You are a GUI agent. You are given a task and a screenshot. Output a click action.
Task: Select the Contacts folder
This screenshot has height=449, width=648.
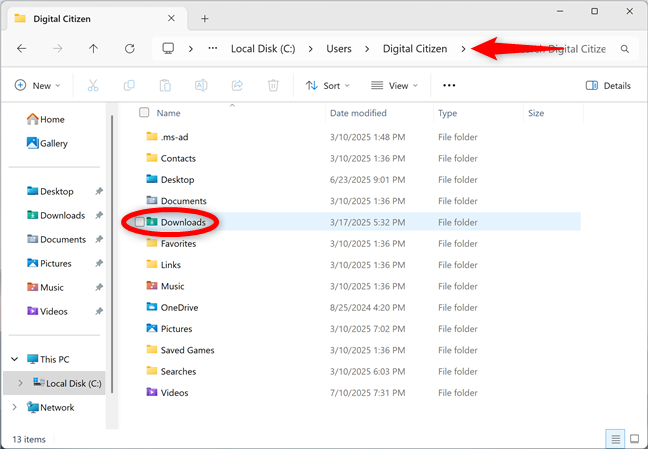coord(358,158)
